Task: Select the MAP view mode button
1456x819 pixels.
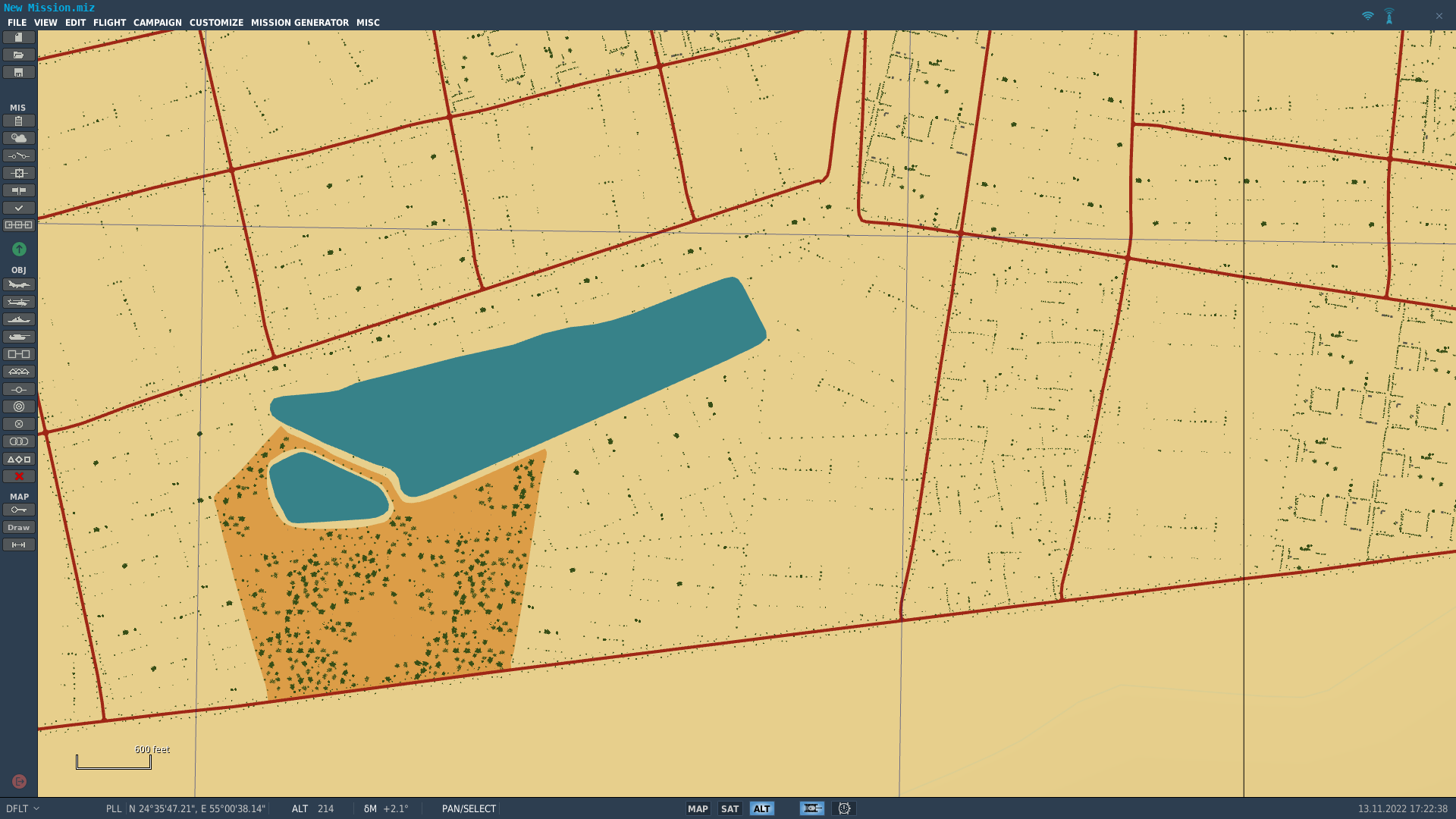Action: pos(698,809)
